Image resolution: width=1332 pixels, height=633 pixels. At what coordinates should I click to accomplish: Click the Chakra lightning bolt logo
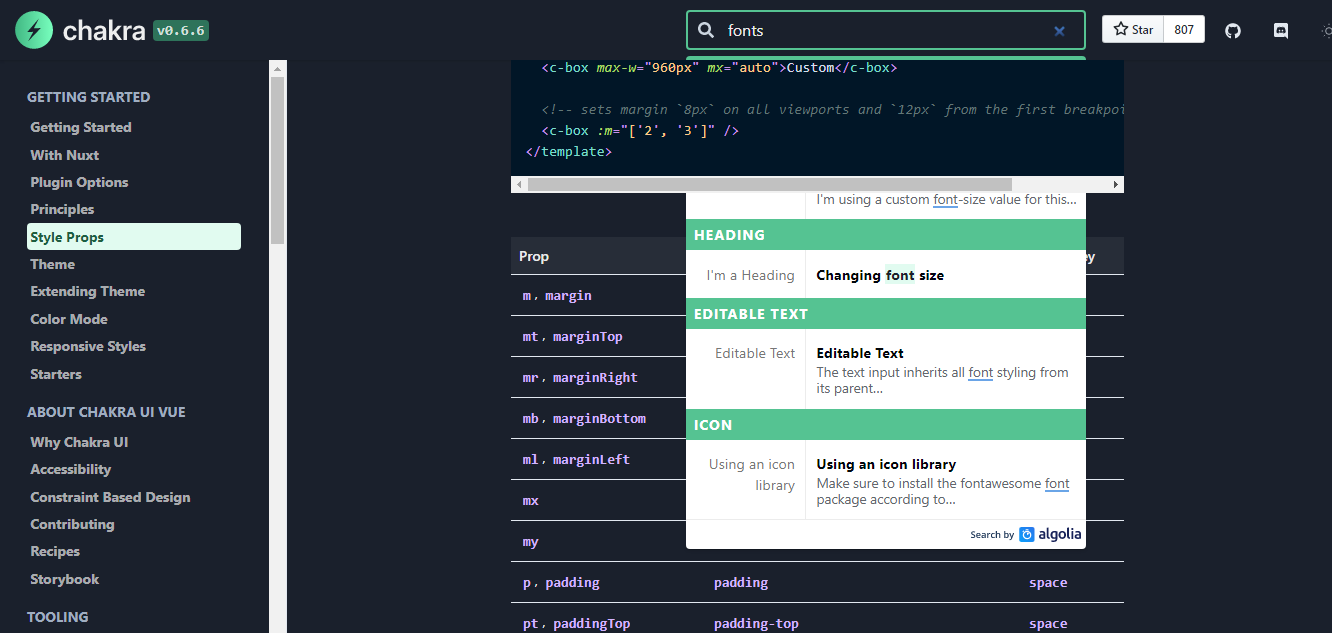(x=34, y=30)
